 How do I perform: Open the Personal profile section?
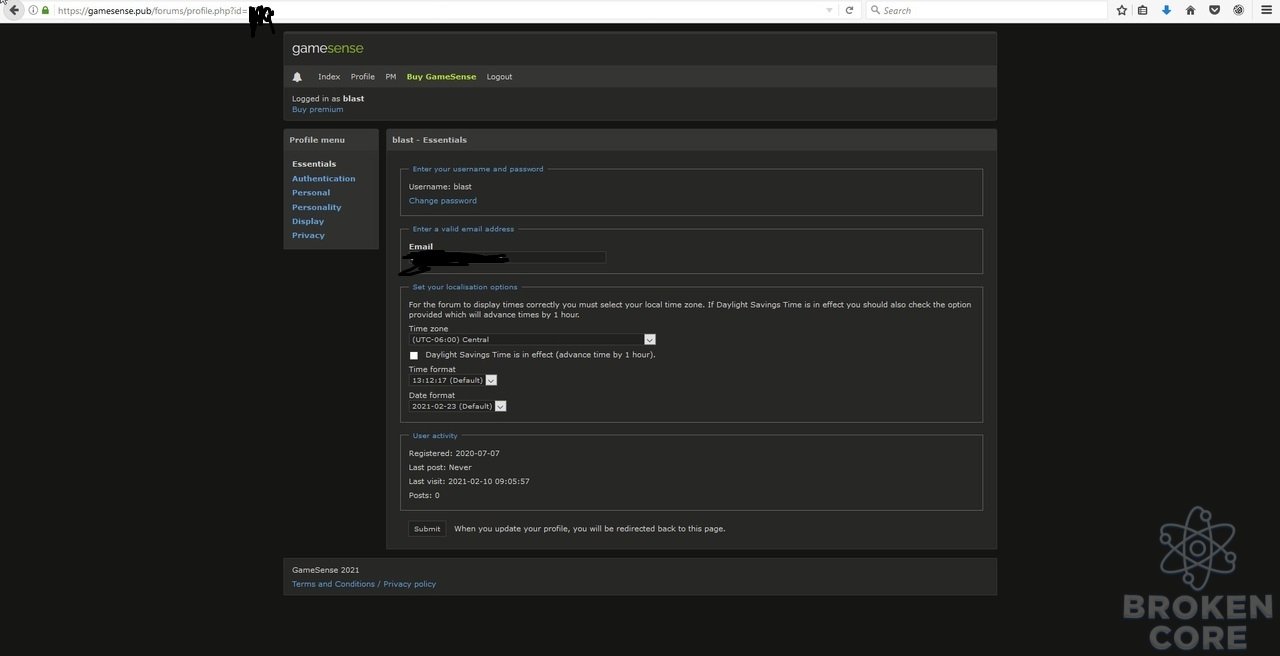tap(311, 193)
